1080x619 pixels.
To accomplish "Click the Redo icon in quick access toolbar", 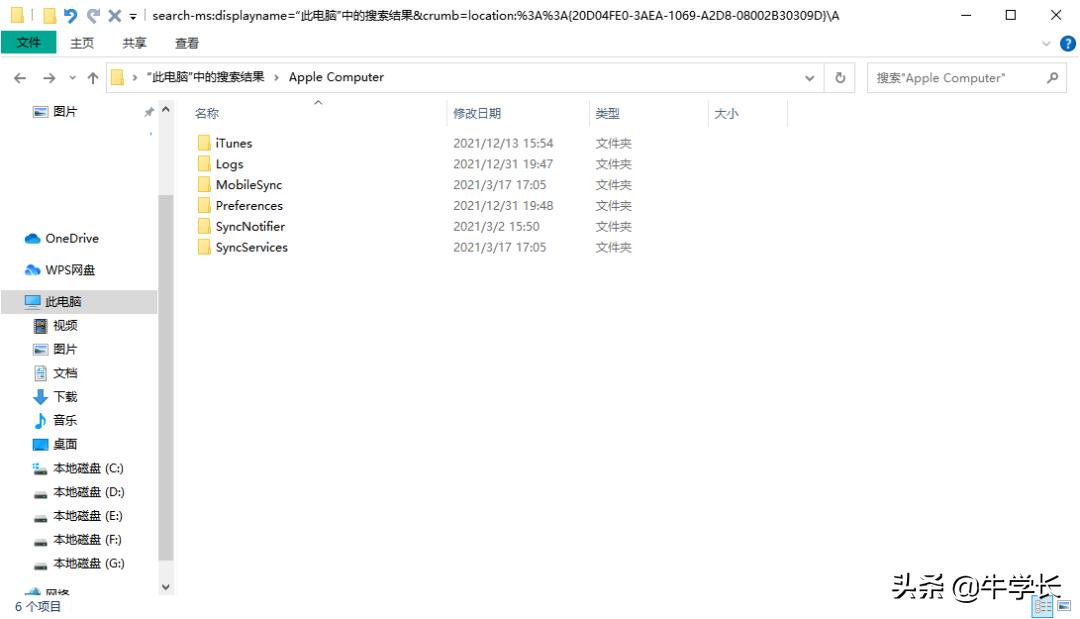I will [x=92, y=15].
